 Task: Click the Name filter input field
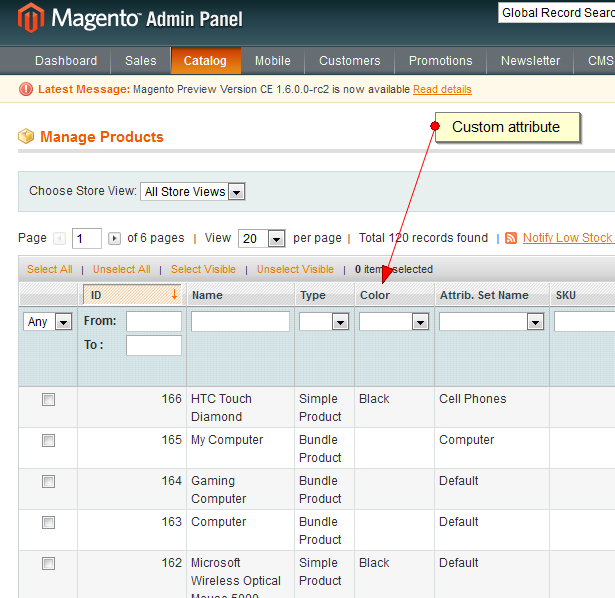tap(240, 321)
